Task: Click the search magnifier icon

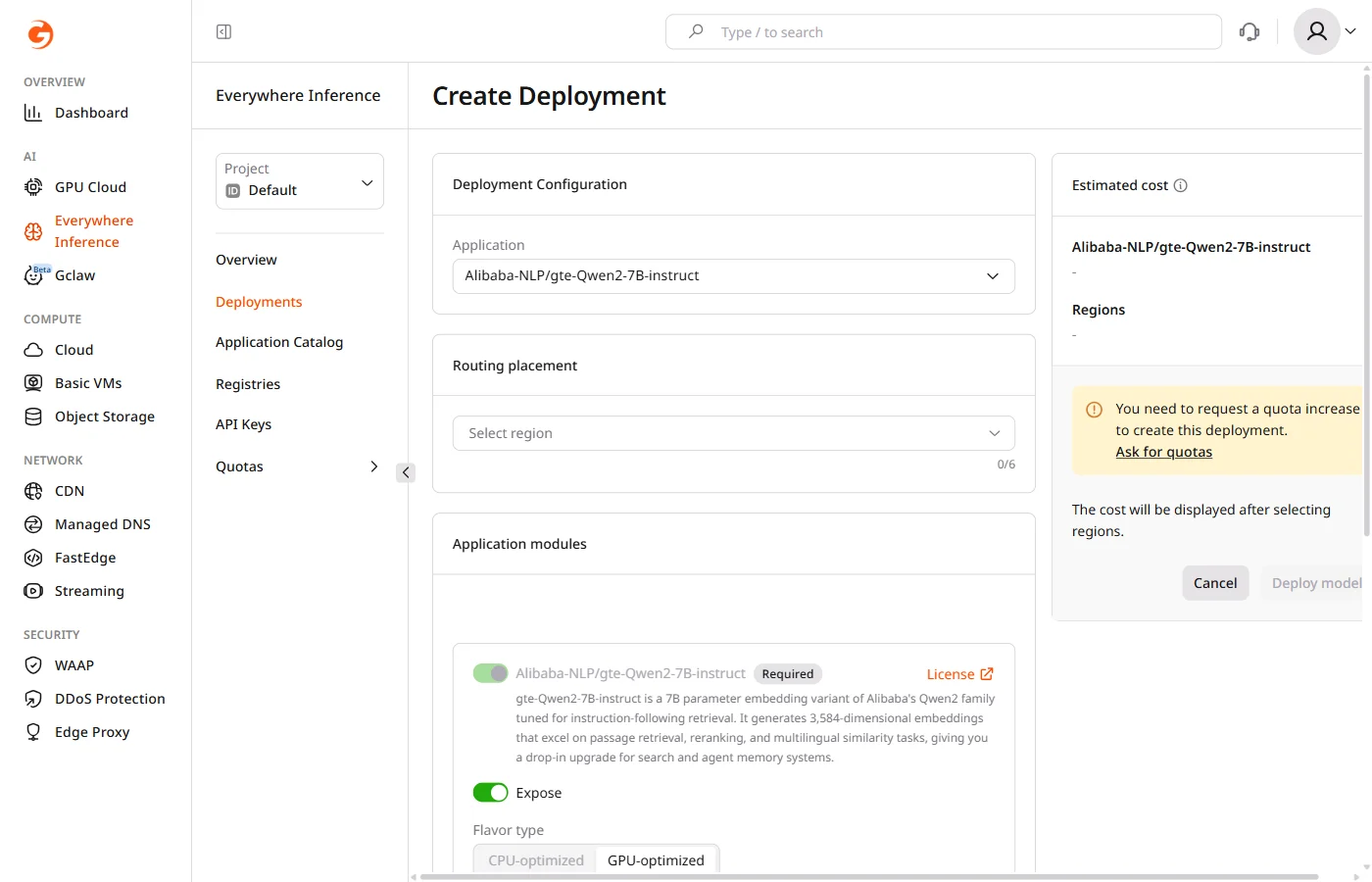Action: point(696,31)
